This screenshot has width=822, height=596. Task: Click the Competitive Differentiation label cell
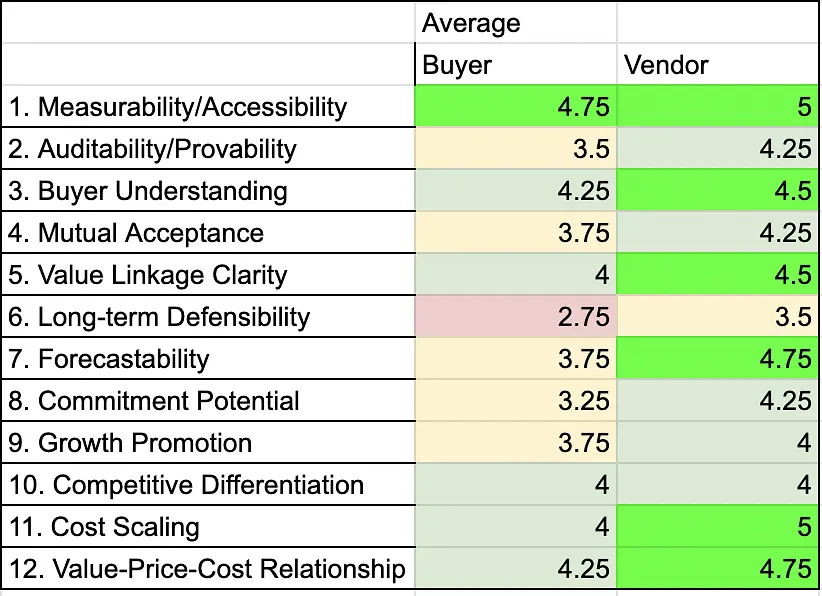[207, 485]
